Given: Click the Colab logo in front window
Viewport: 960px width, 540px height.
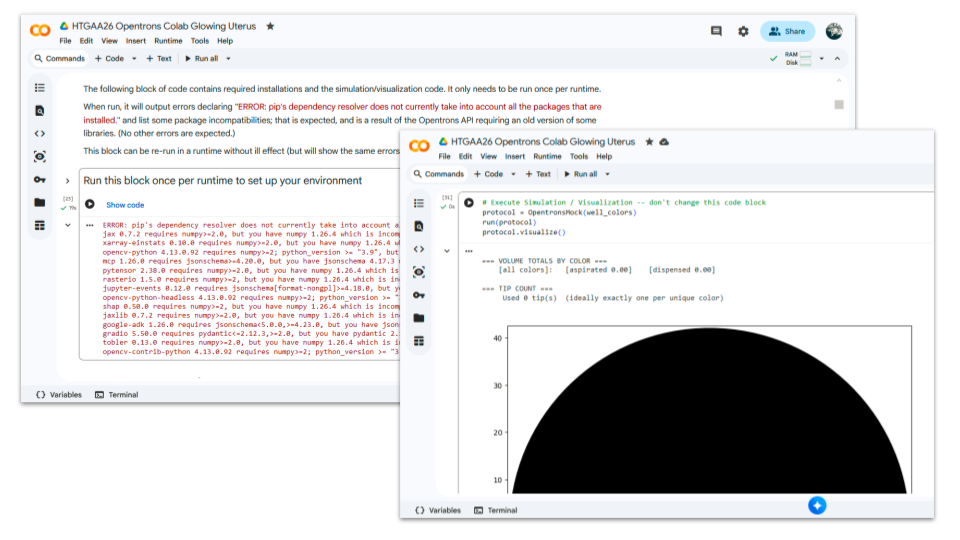Looking at the screenshot, I should tap(419, 146).
